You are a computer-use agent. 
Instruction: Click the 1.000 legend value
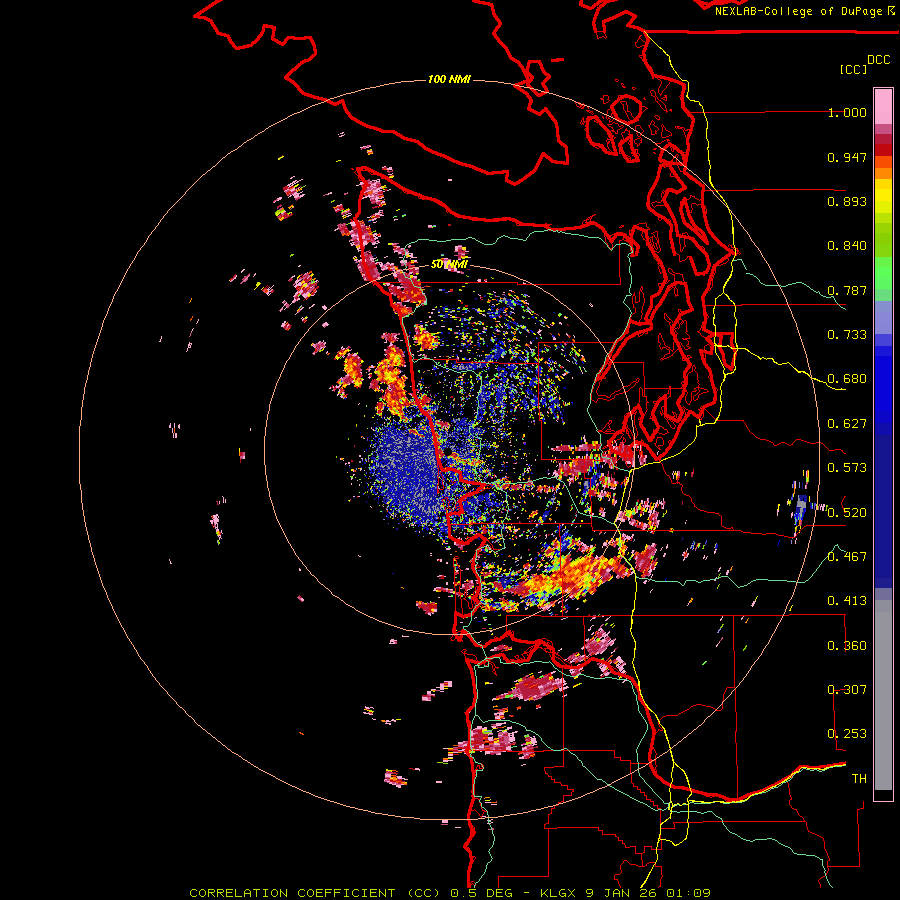click(847, 112)
